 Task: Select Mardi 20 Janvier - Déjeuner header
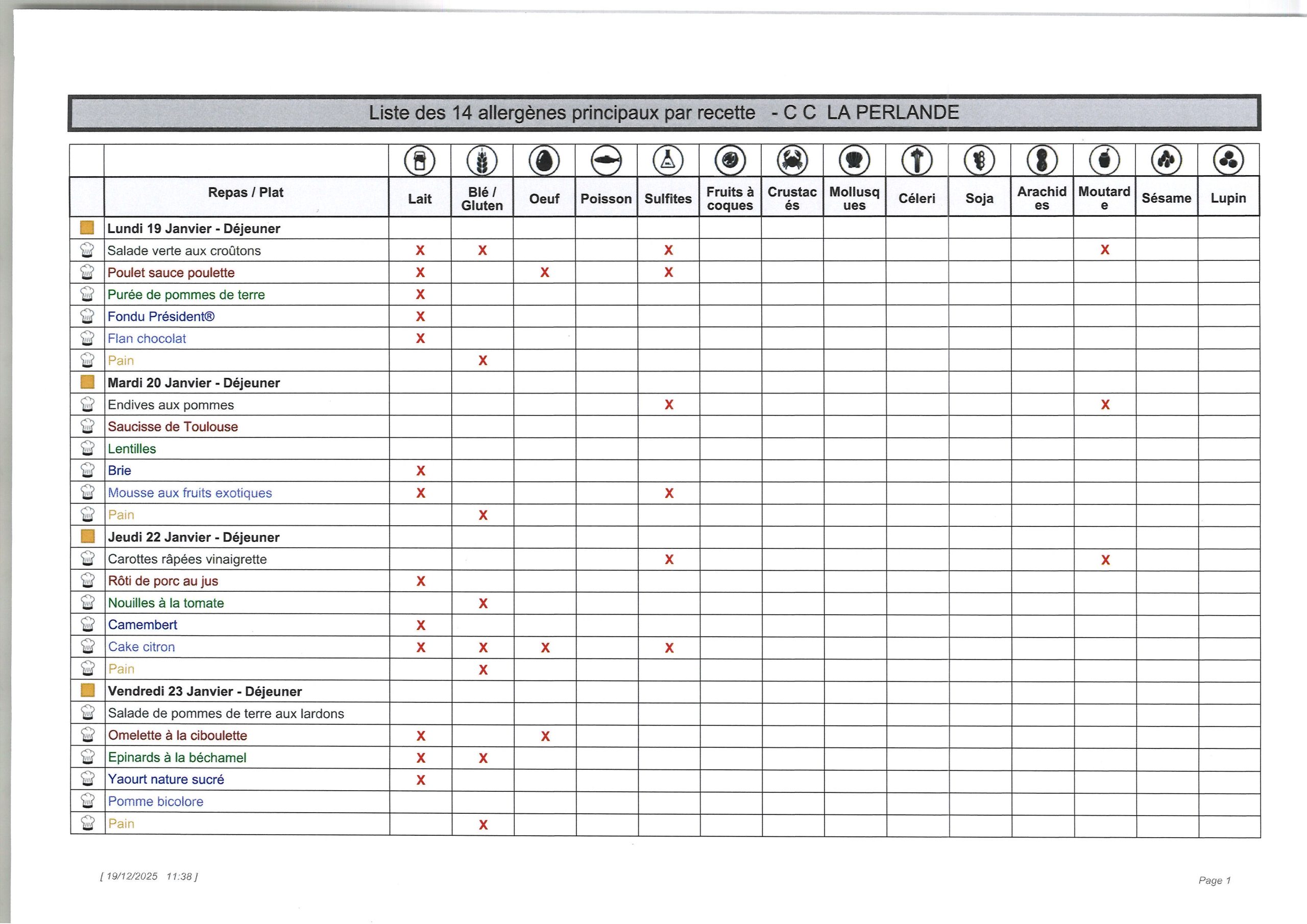pyautogui.click(x=193, y=382)
